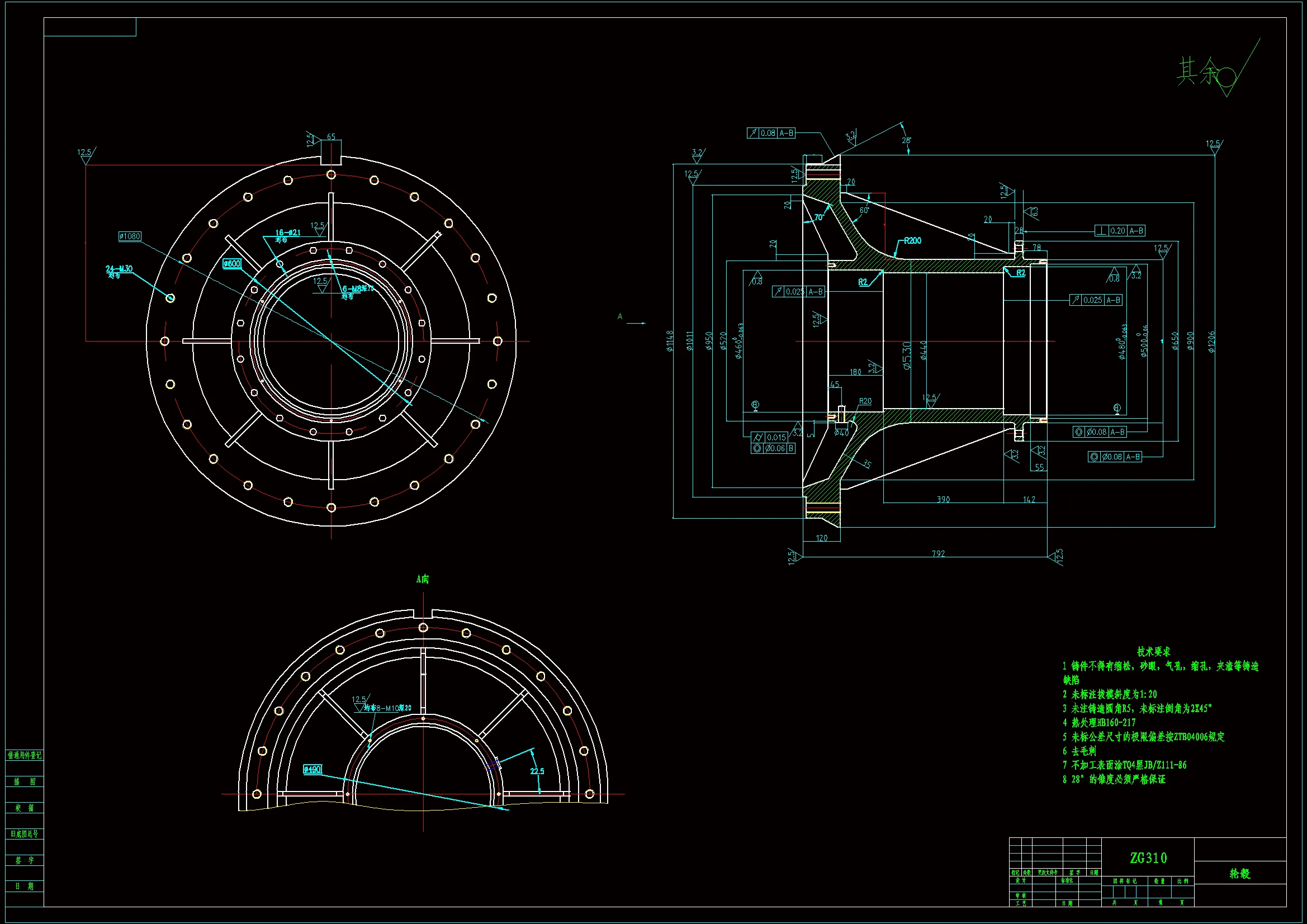Click the 792 overall length dimension
This screenshot has width=1307, height=924.
937,553
